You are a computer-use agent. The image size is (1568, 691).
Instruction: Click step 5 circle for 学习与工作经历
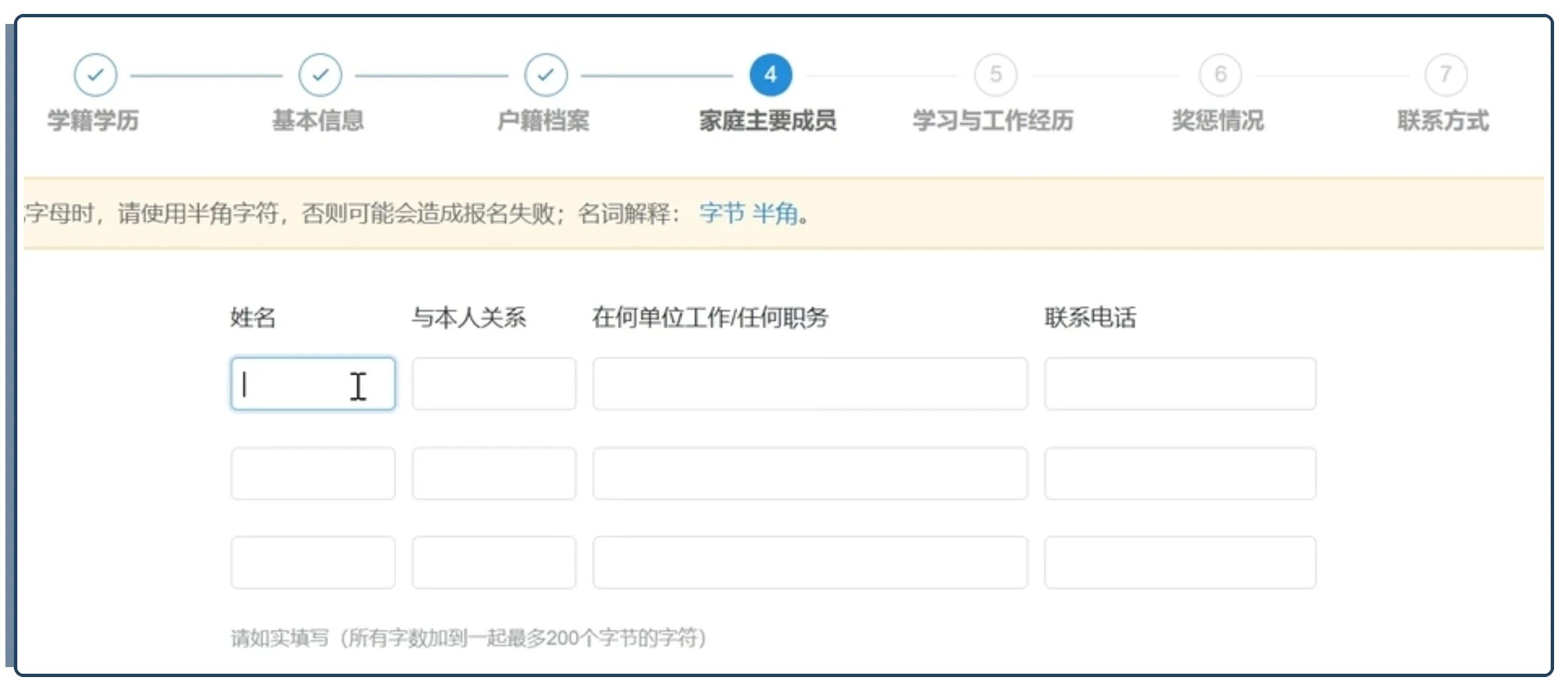[x=995, y=75]
